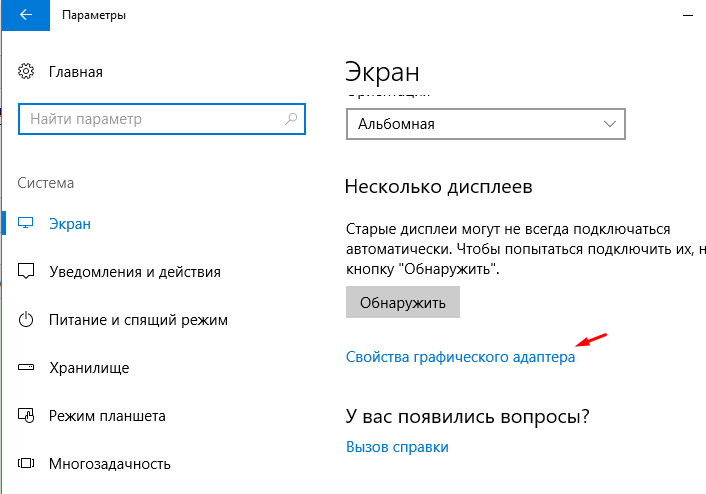This screenshot has width=706, height=494.
Task: Open the Главная home link
Action: point(76,72)
